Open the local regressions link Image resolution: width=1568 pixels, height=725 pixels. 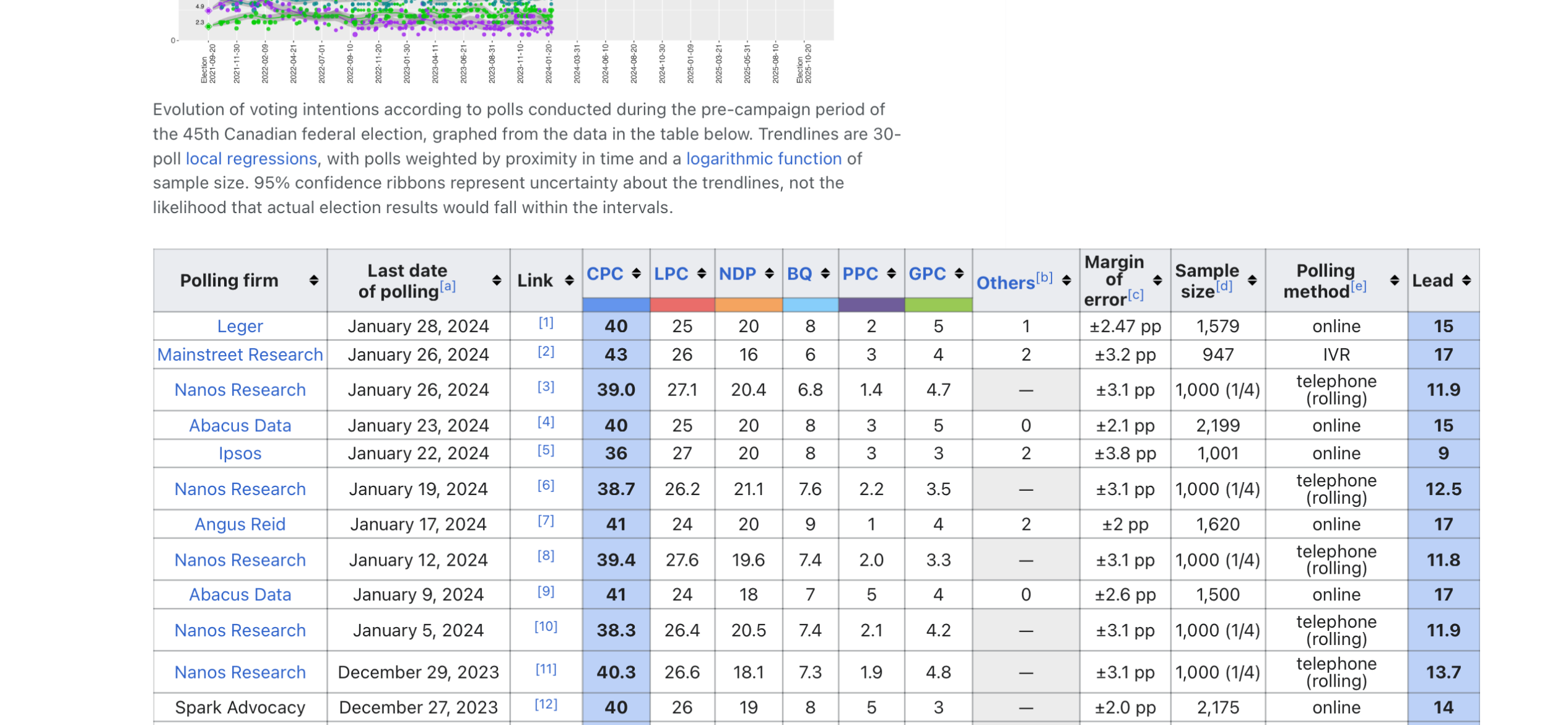click(251, 159)
